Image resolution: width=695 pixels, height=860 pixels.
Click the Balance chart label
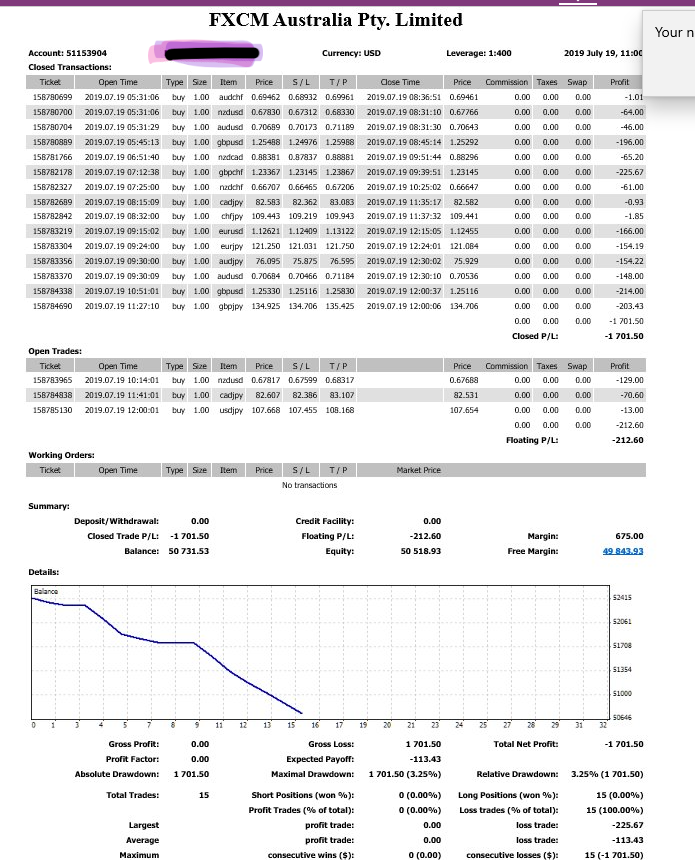coord(46,591)
